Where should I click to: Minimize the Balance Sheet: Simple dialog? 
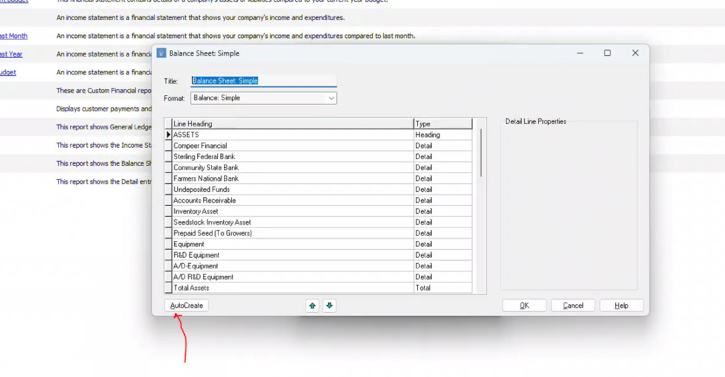[x=580, y=53]
